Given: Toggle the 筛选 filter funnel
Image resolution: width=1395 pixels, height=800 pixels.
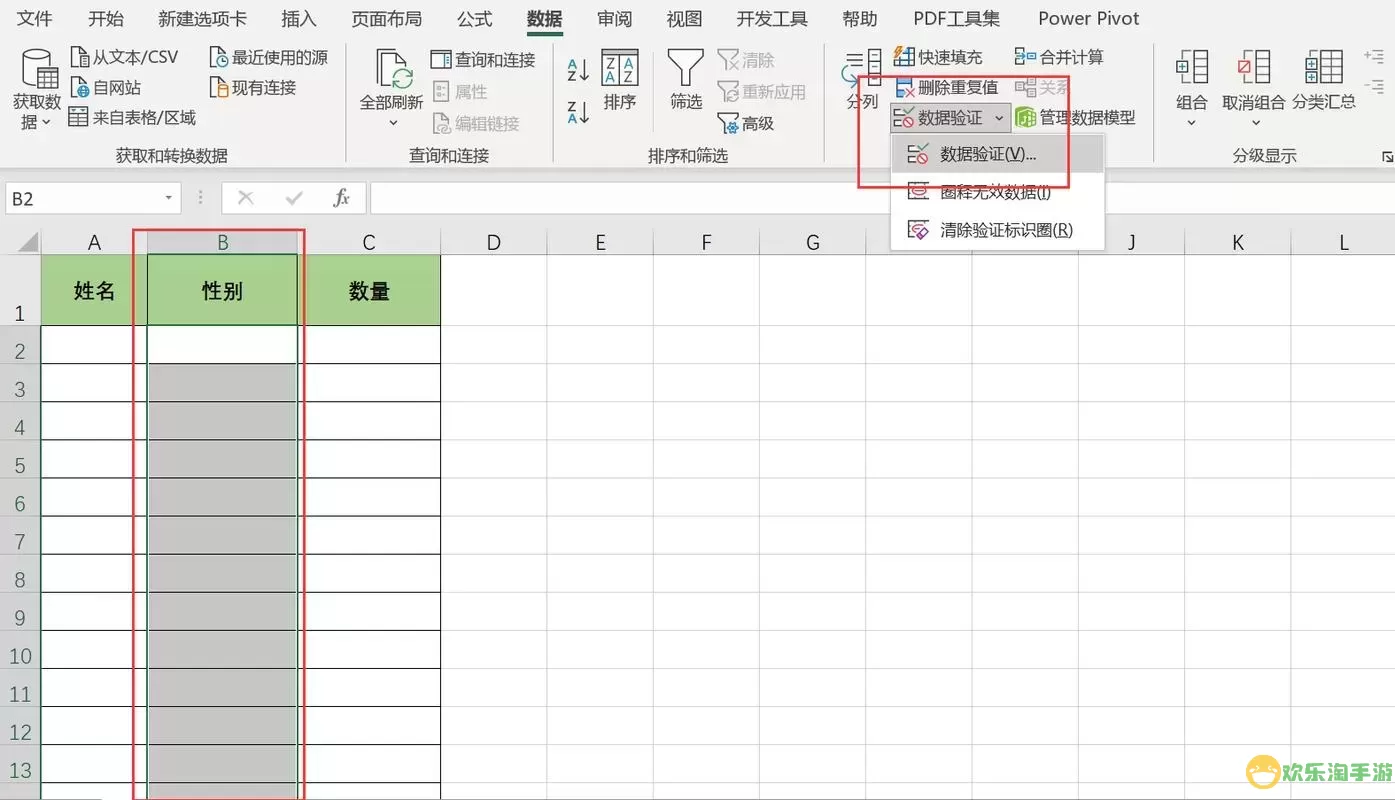Looking at the screenshot, I should pyautogui.click(x=686, y=80).
